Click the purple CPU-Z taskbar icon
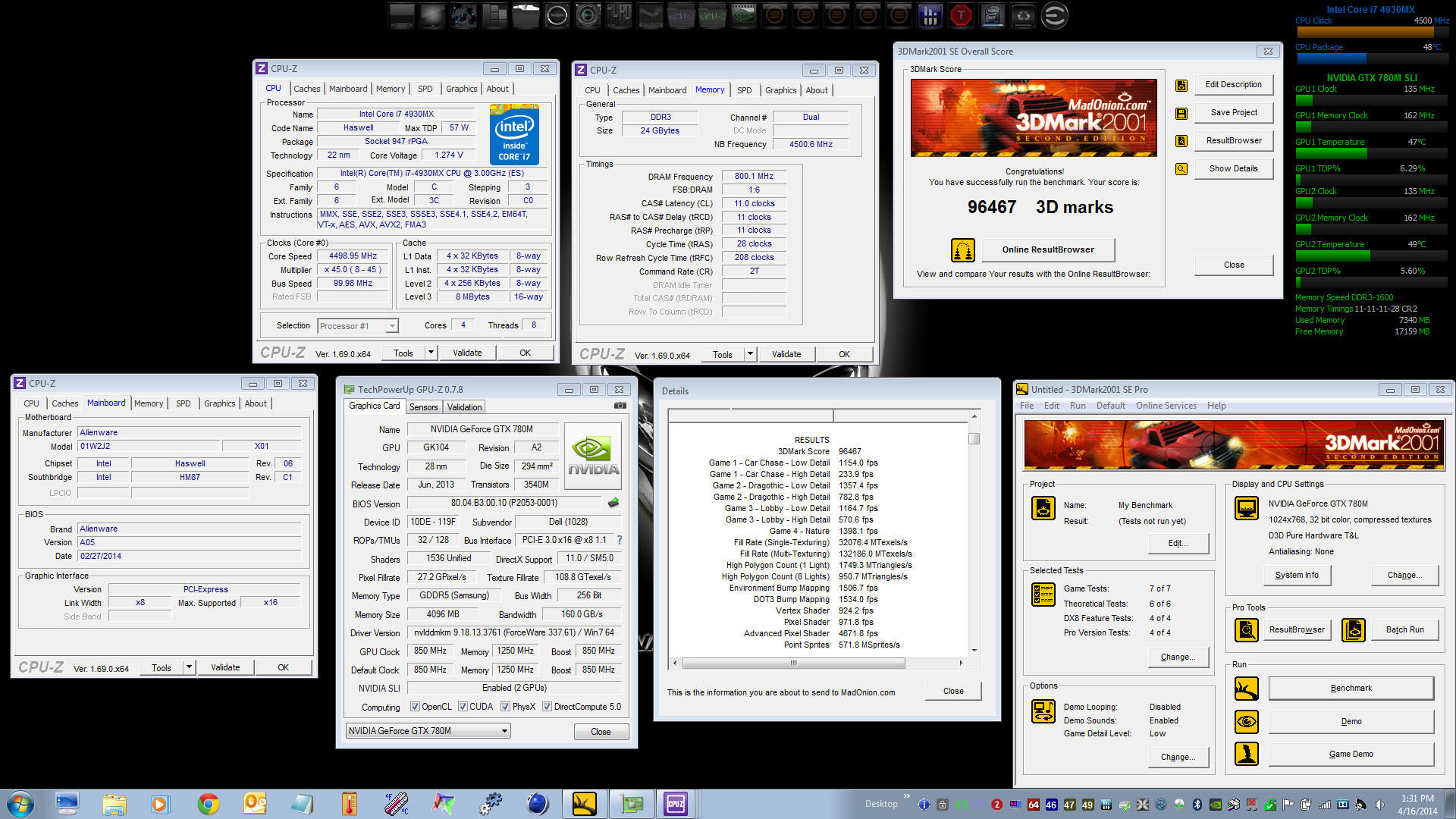 tap(675, 804)
